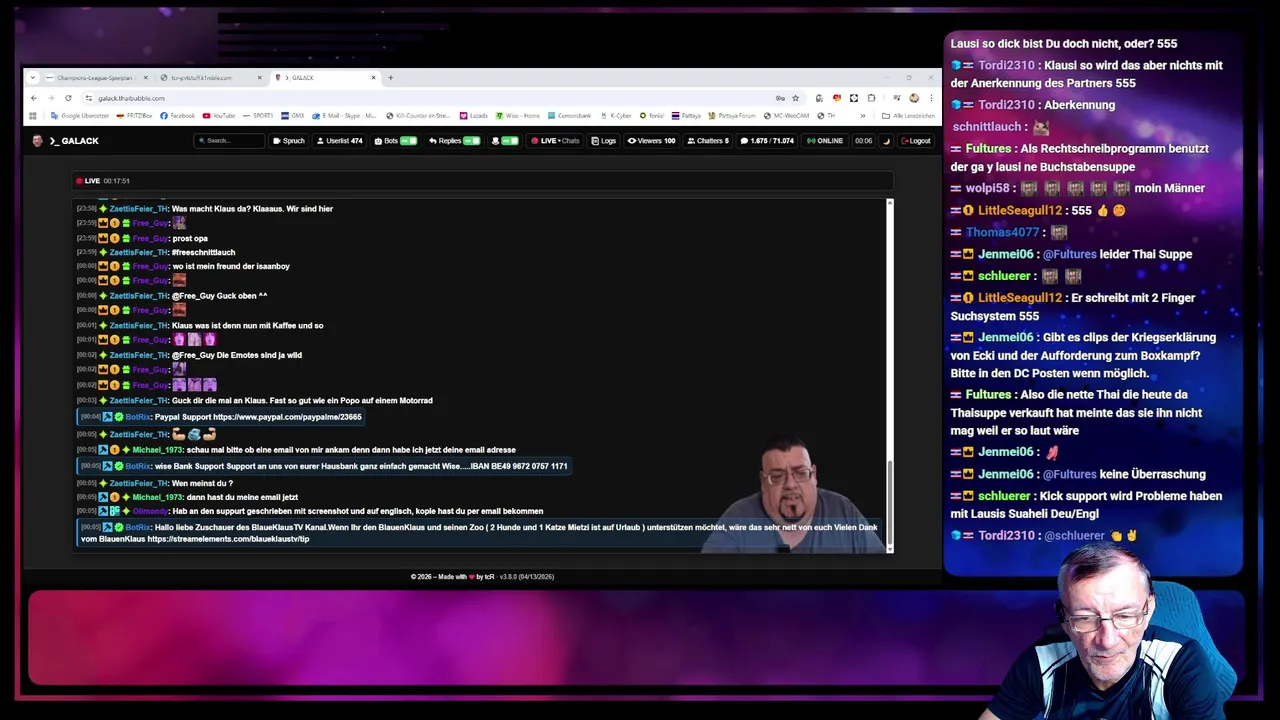Open the tab search dropdown arrow
Image resolution: width=1280 pixels, height=720 pixels.
pos(33,77)
